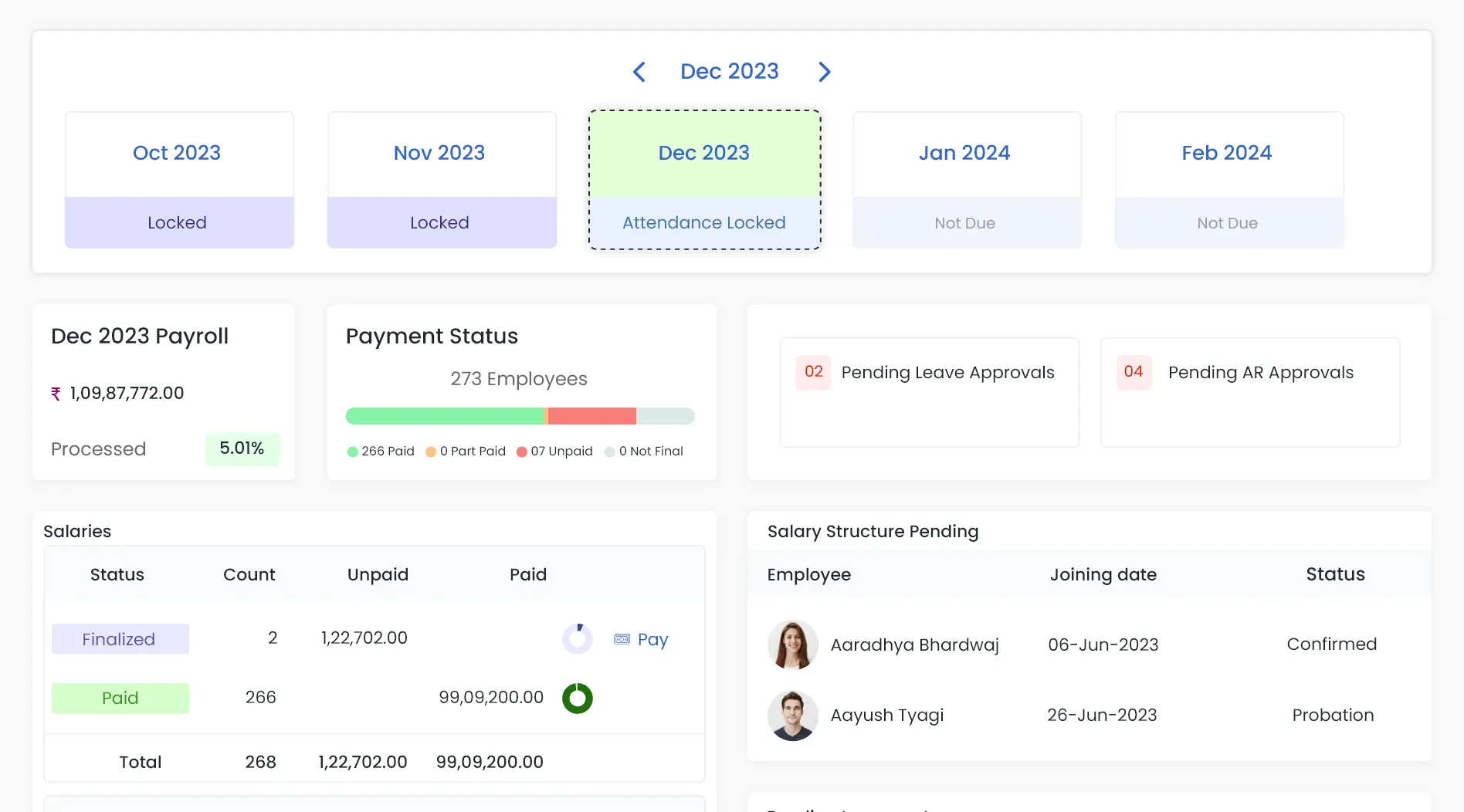Click the green Paid status badge

coord(120,698)
